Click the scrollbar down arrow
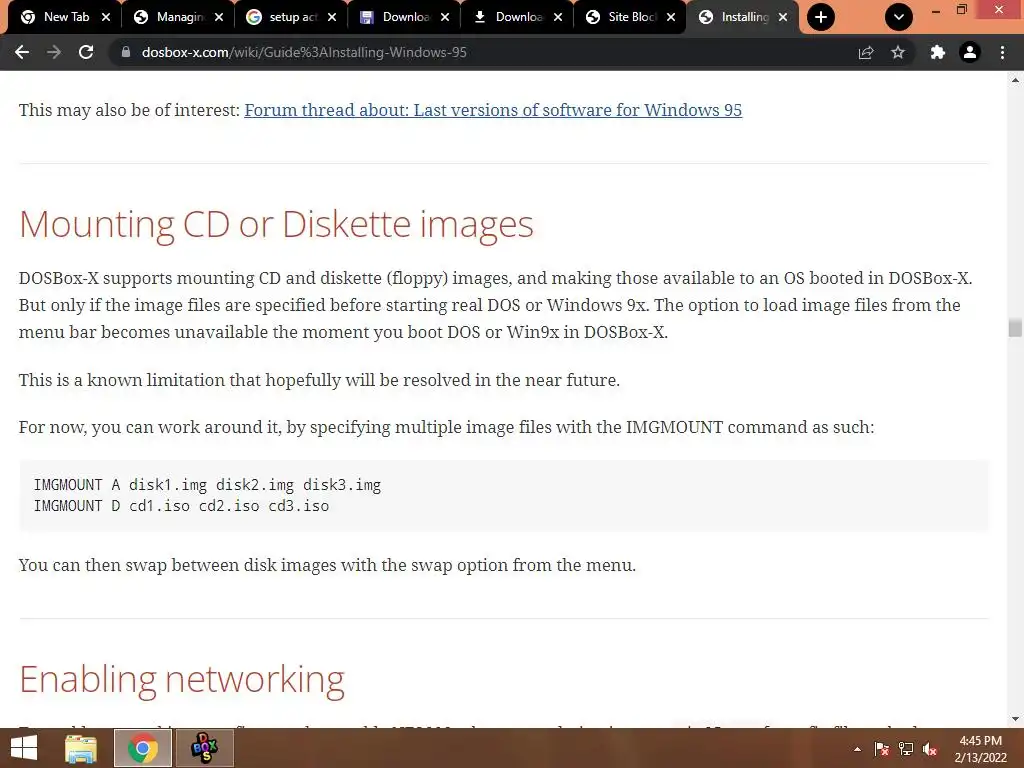The height and width of the screenshot is (768, 1024). [x=1015, y=719]
